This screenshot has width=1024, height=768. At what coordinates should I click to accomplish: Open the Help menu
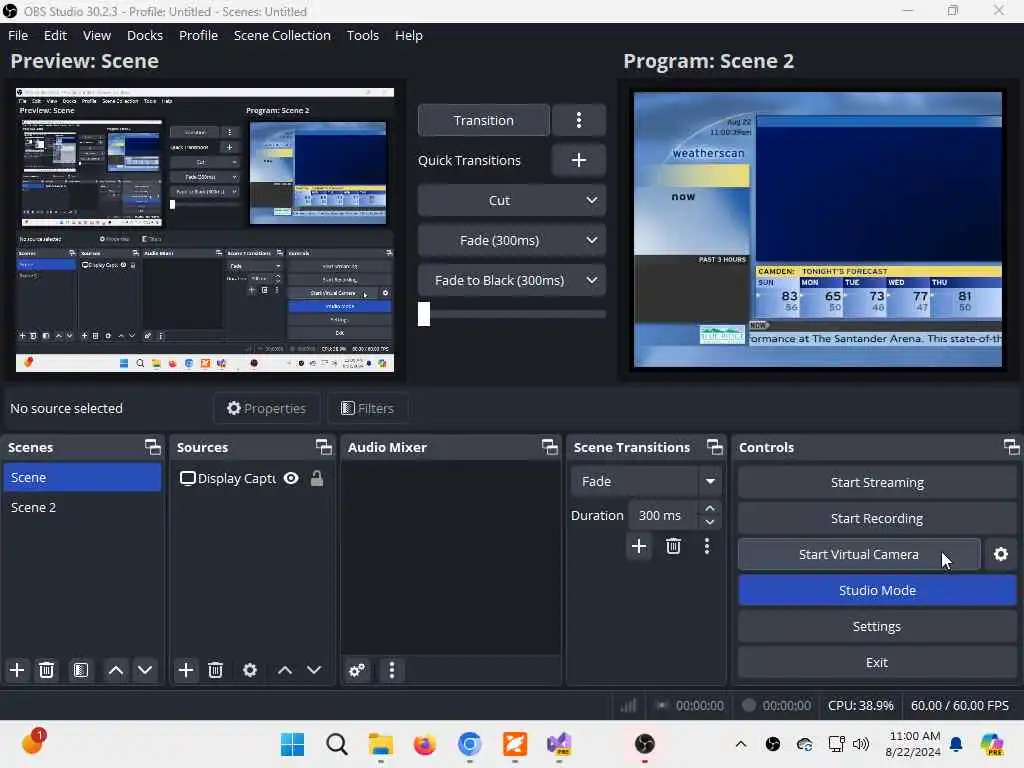409,35
